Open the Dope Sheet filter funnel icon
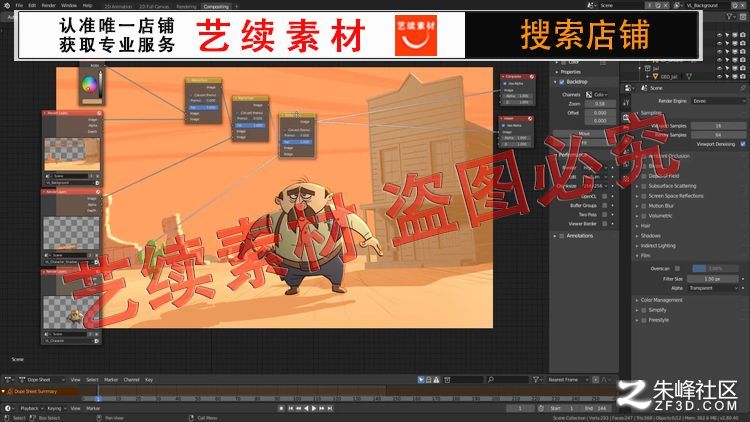 [537, 379]
